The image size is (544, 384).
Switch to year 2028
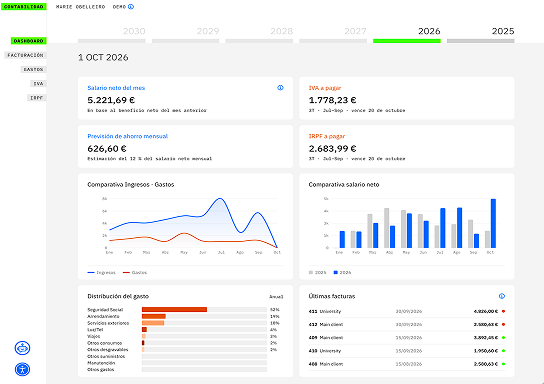259,34
